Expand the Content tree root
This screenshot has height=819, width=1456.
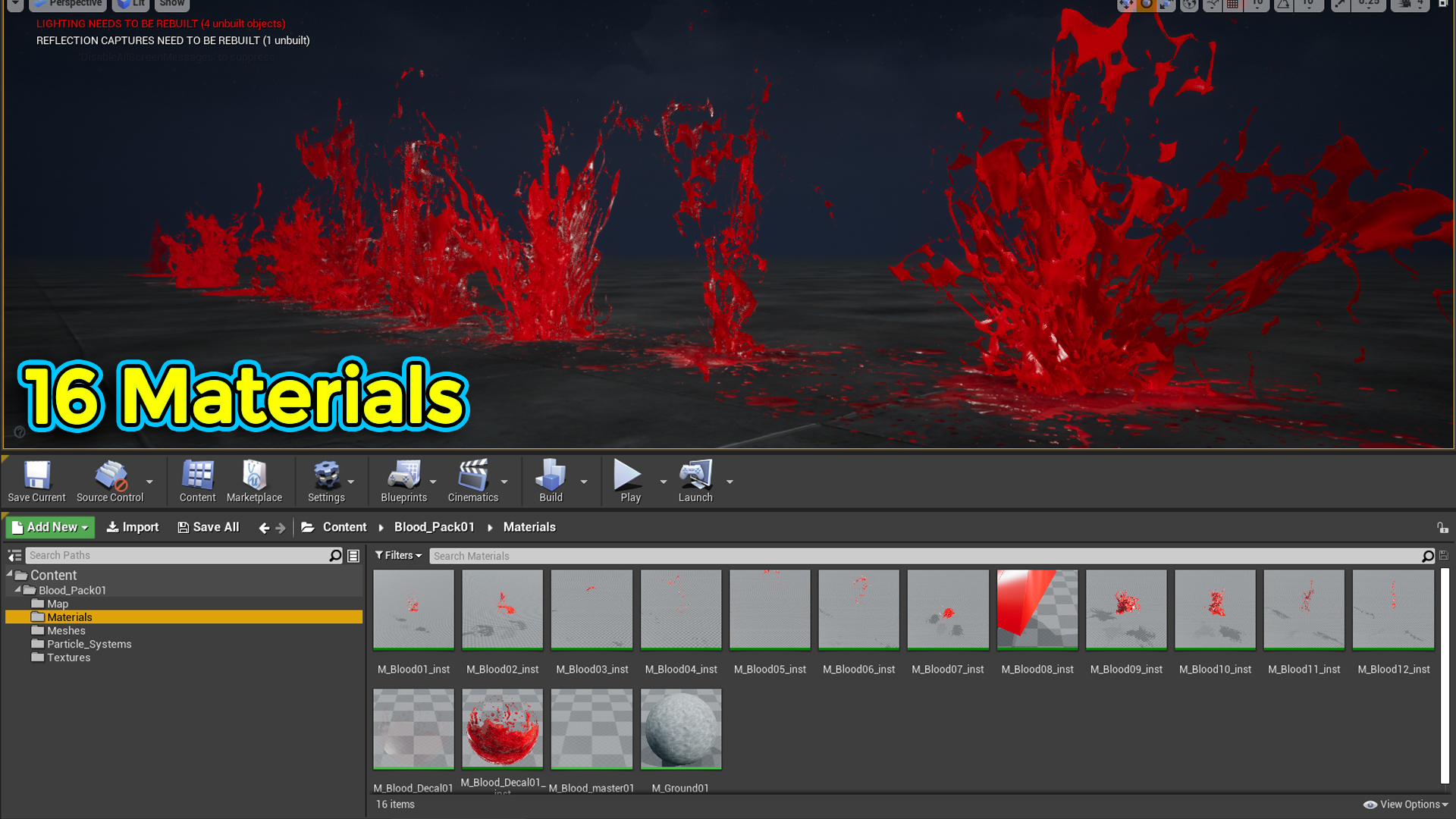pyautogui.click(x=9, y=575)
